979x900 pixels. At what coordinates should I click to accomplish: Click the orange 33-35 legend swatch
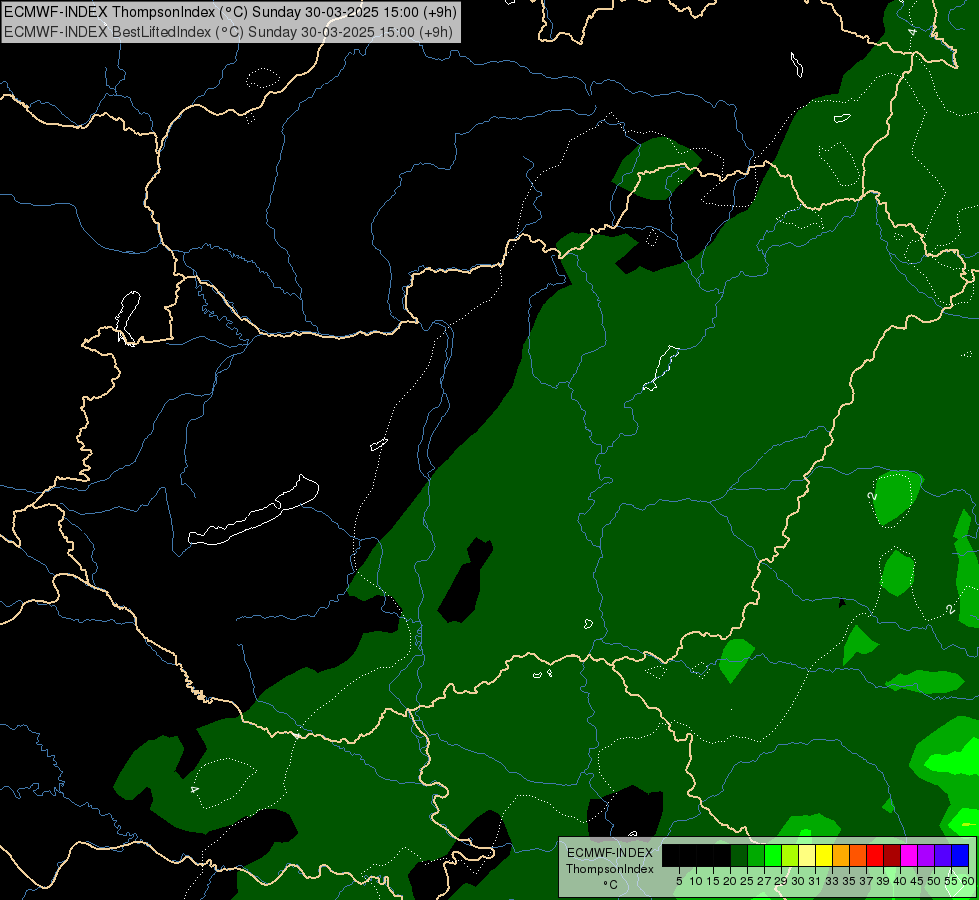click(842, 855)
